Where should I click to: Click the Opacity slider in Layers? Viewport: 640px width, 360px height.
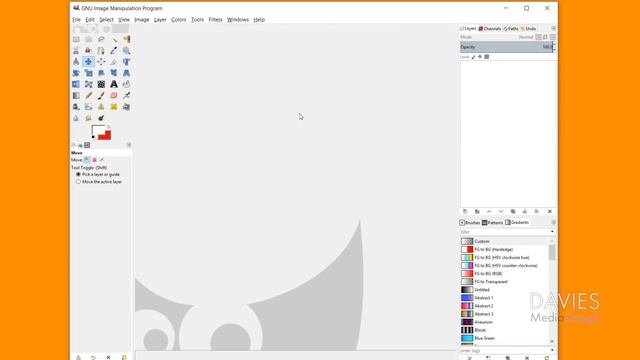[x=506, y=47]
